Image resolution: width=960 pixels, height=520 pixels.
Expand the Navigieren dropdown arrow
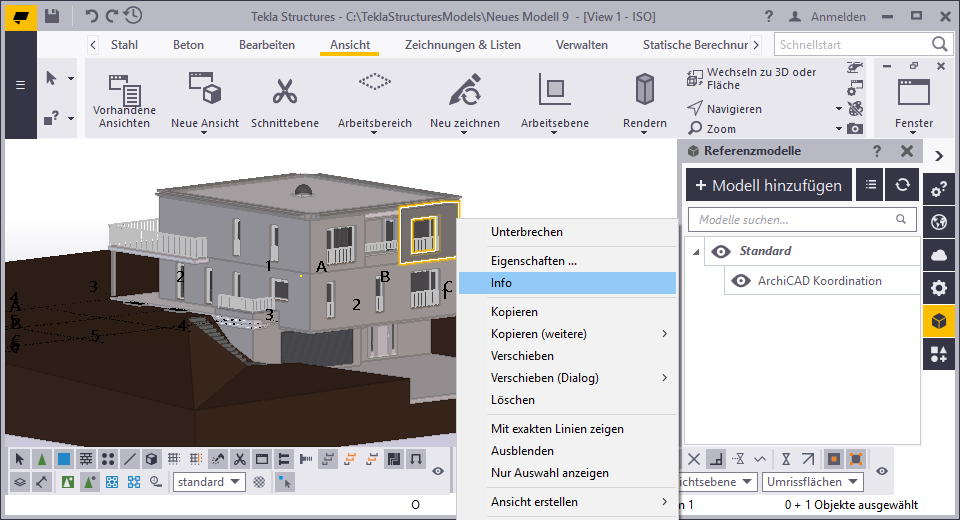pos(839,109)
